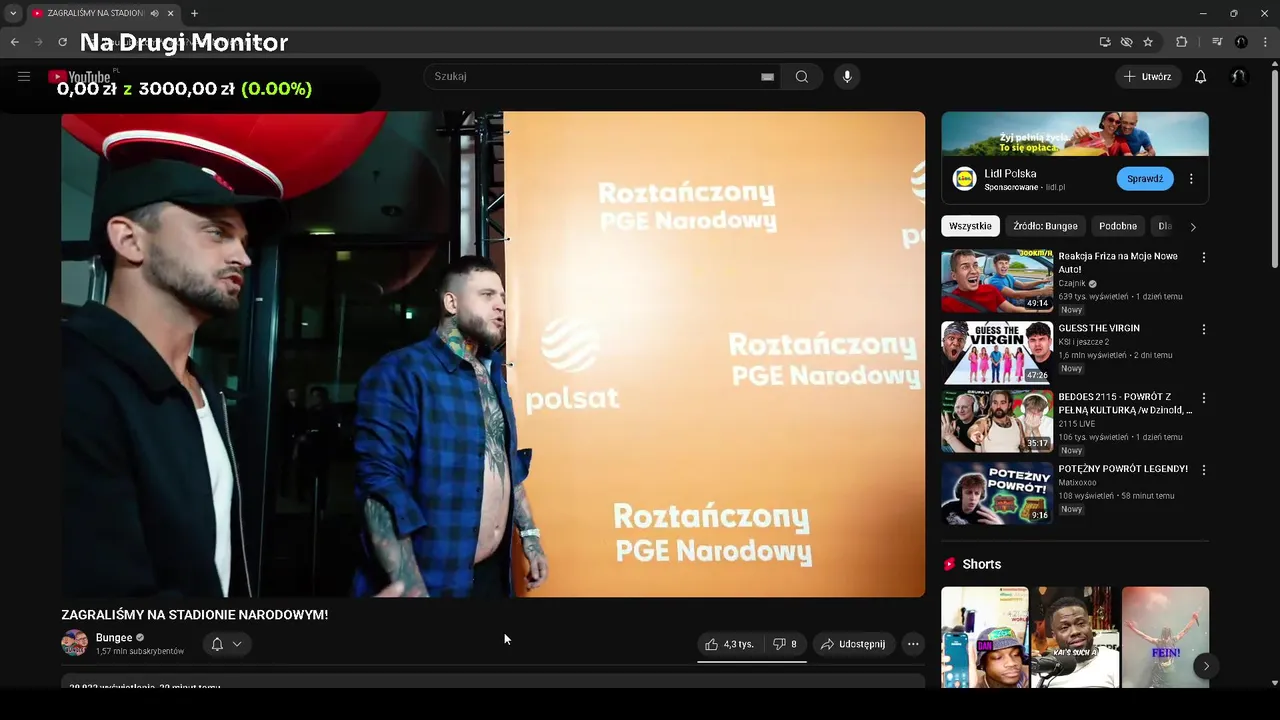1280x720 pixels.
Task: Open the YouTube hamburger guide menu
Action: 24,76
